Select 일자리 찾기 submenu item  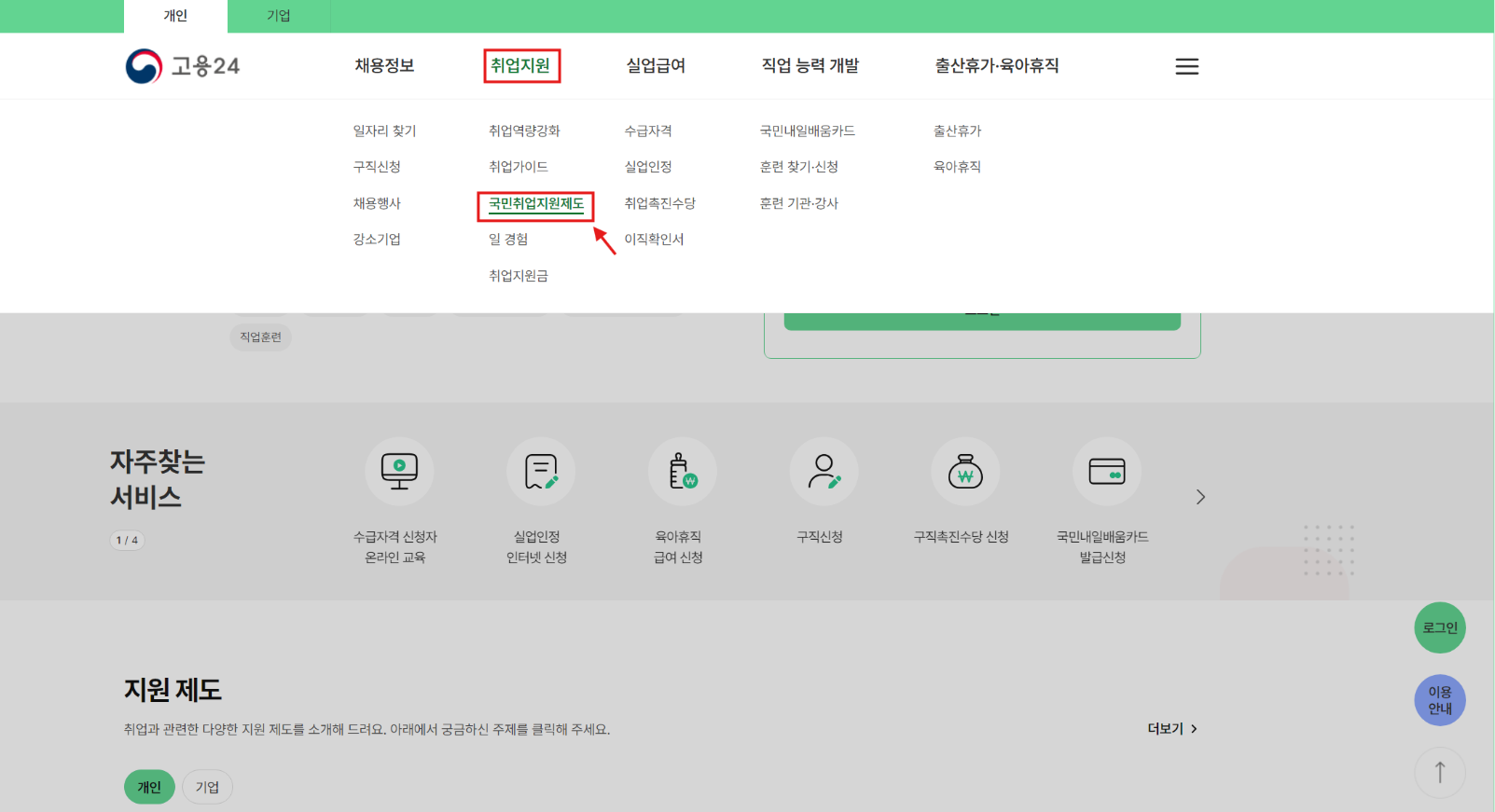pos(384,131)
